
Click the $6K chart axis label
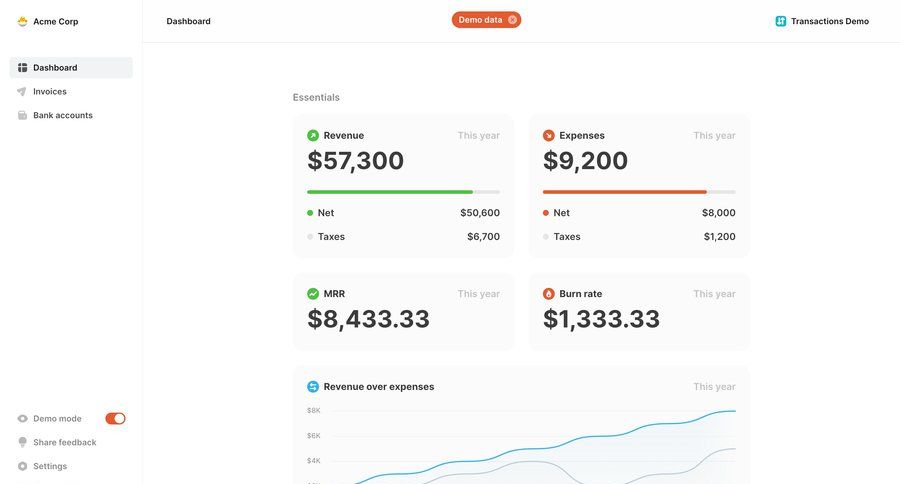click(314, 436)
